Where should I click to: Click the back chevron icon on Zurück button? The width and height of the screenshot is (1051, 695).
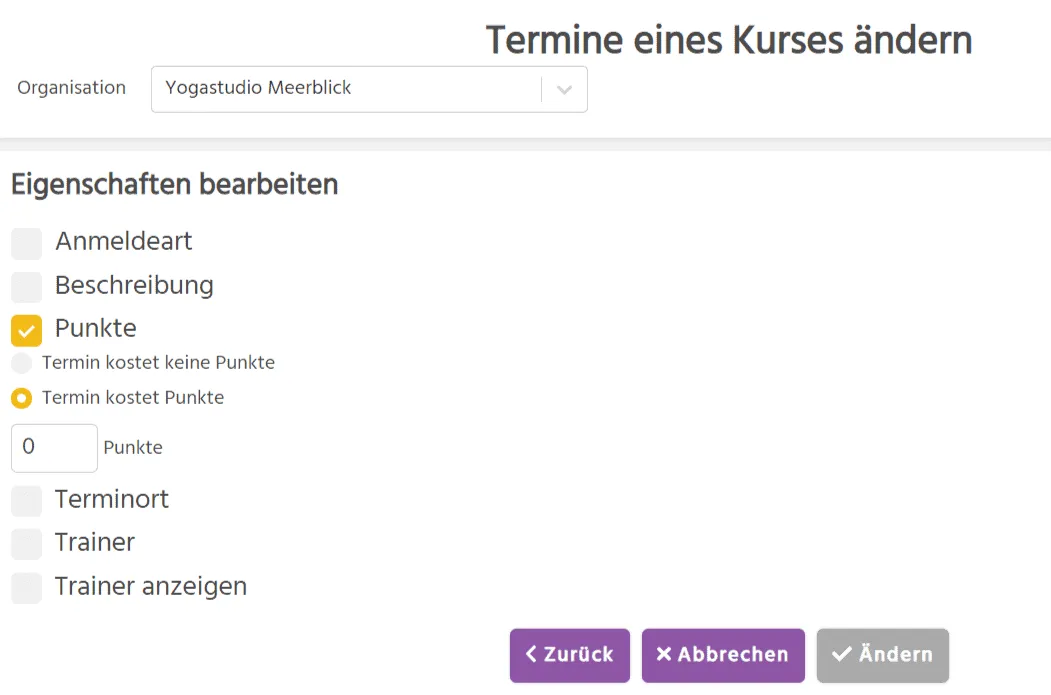[531, 655]
